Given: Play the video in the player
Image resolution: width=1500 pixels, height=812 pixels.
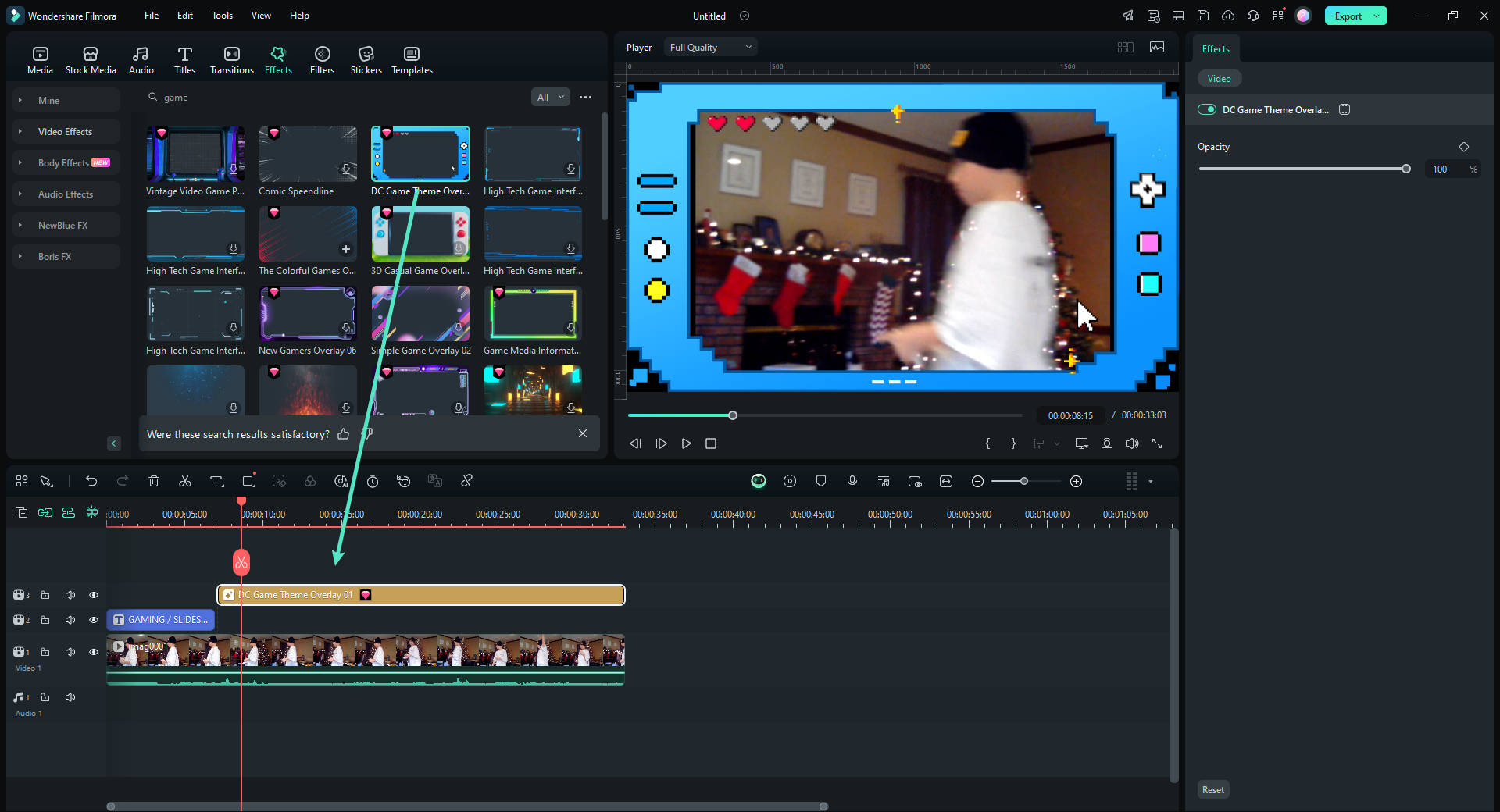Looking at the screenshot, I should pos(686,443).
